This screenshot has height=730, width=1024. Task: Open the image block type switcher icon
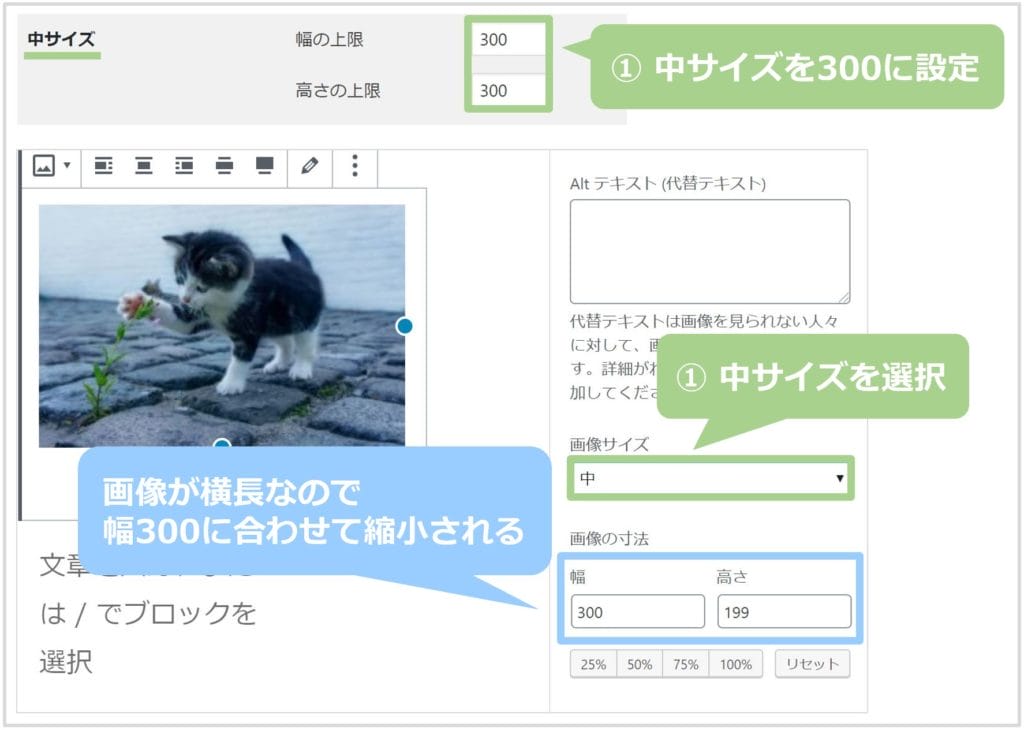pyautogui.click(x=44, y=166)
